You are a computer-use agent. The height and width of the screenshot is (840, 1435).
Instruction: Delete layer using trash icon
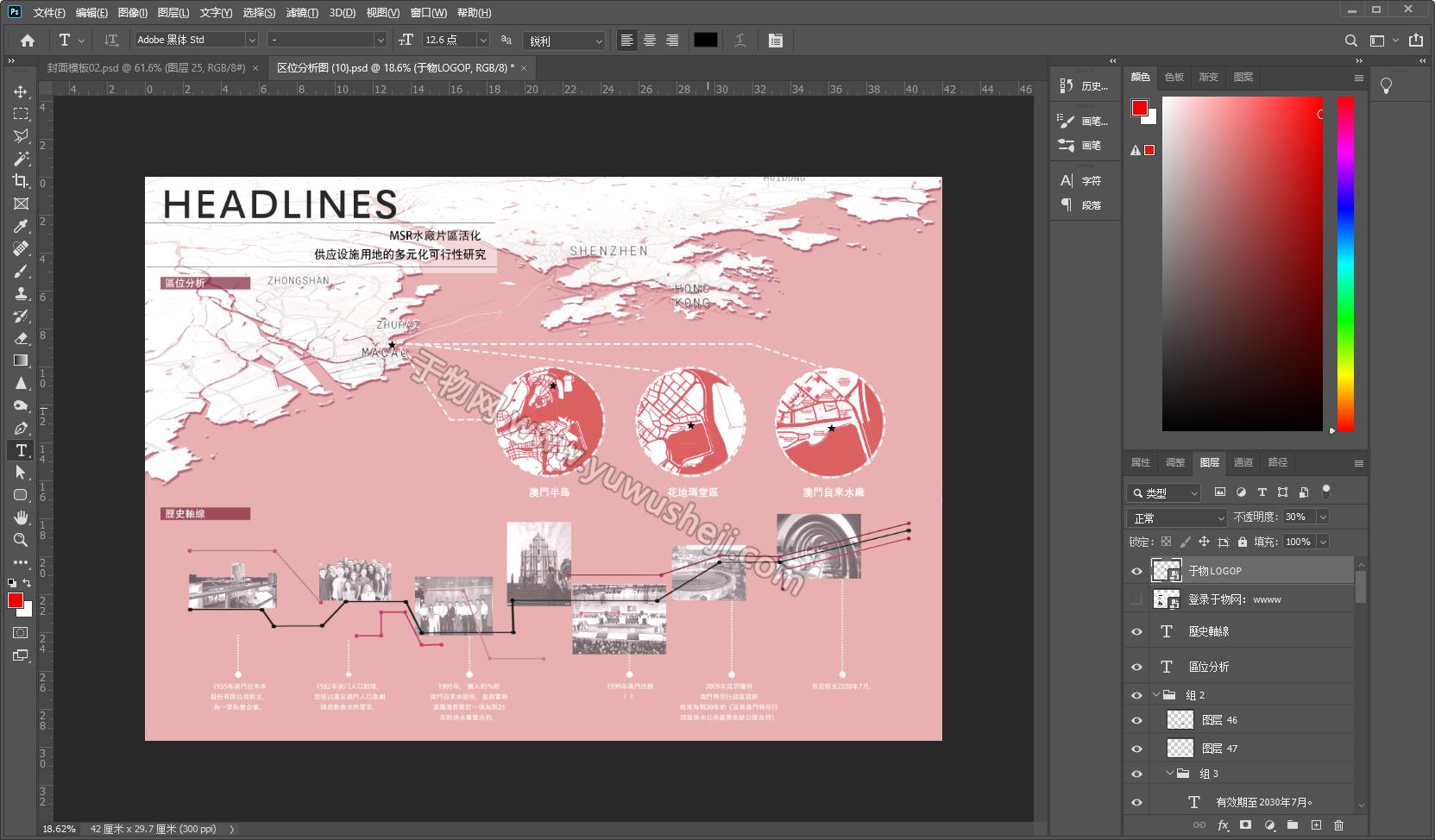1339,825
